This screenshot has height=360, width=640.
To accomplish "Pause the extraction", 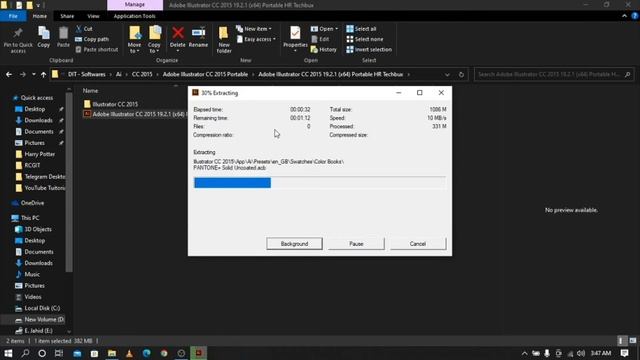I will pyautogui.click(x=356, y=244).
